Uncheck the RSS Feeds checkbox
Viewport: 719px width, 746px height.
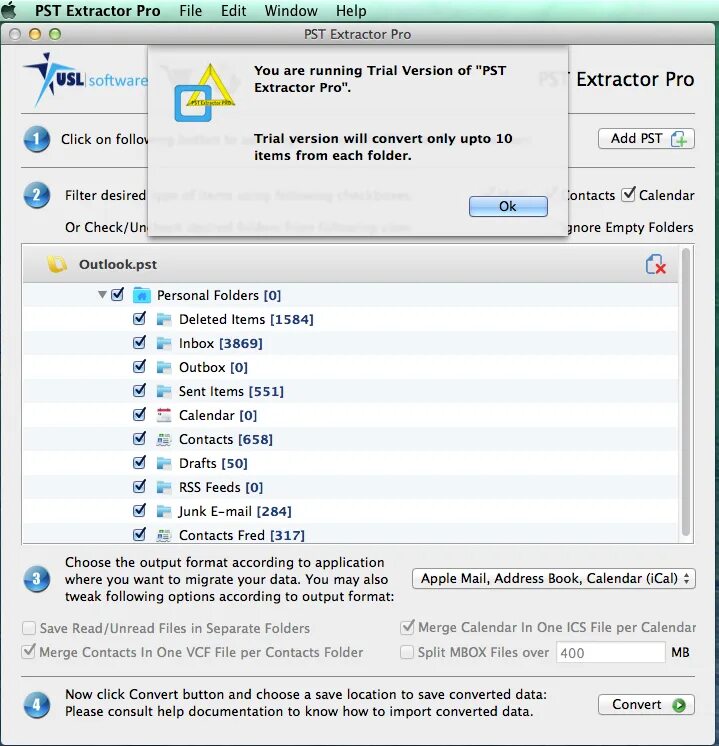[x=139, y=486]
